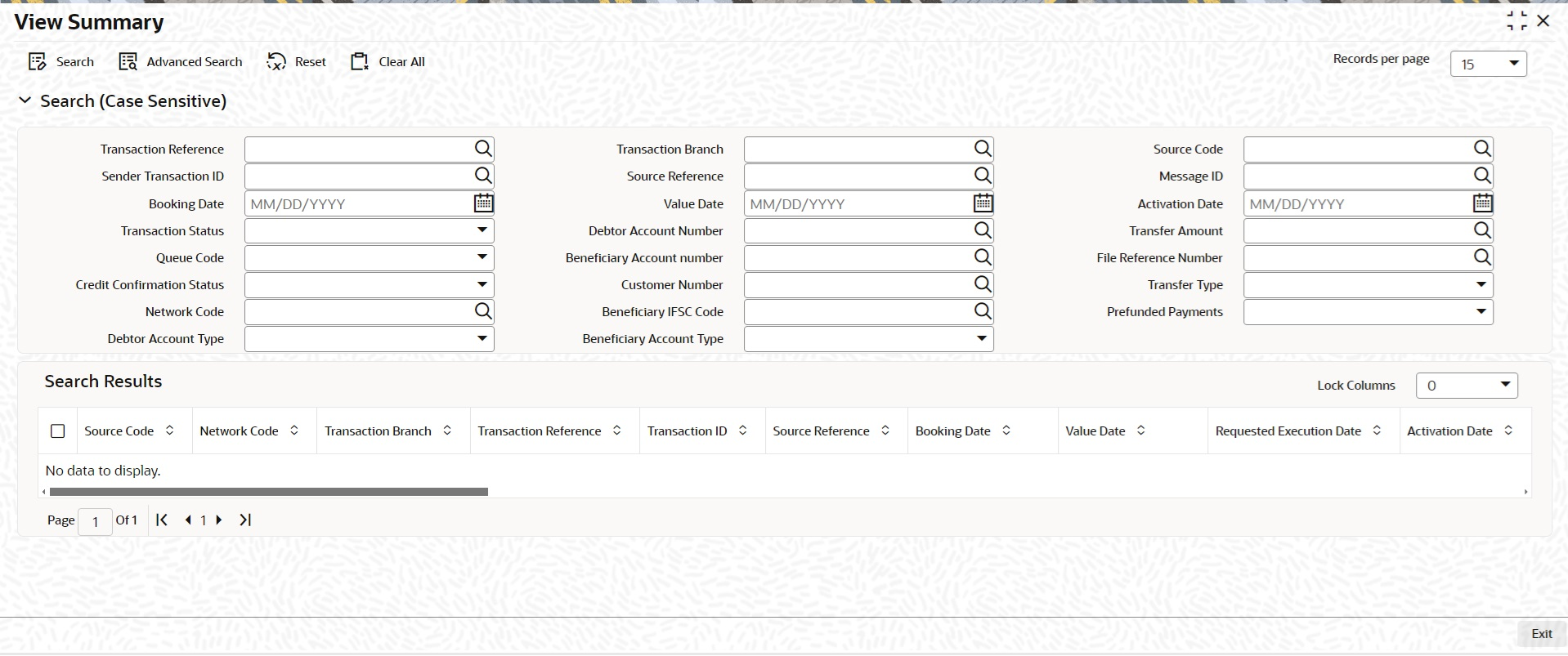Click the Customer Number input field
The width and height of the screenshot is (1568, 656).
(858, 284)
